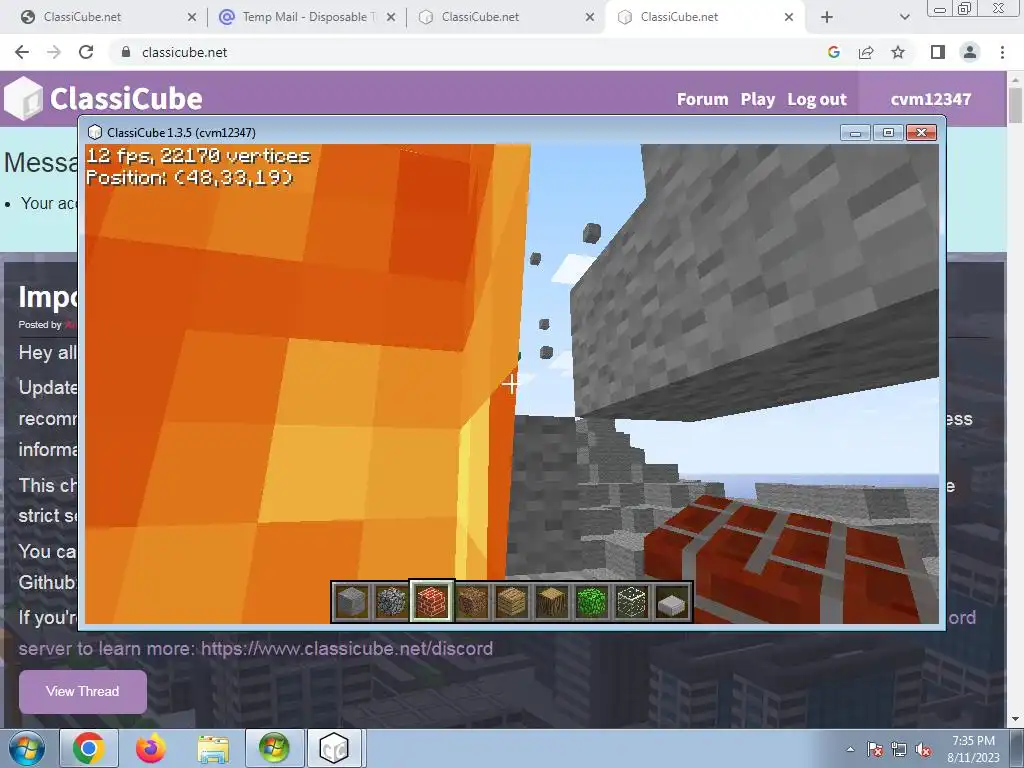Click the ClassiCube game window title icon
This screenshot has height=768, width=1024.
pyautogui.click(x=95, y=133)
